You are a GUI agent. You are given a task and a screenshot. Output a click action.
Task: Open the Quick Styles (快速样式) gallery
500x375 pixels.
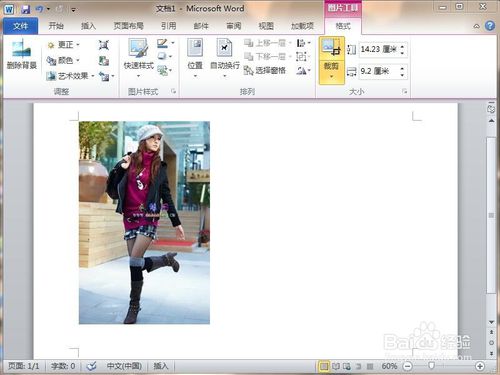tap(139, 58)
